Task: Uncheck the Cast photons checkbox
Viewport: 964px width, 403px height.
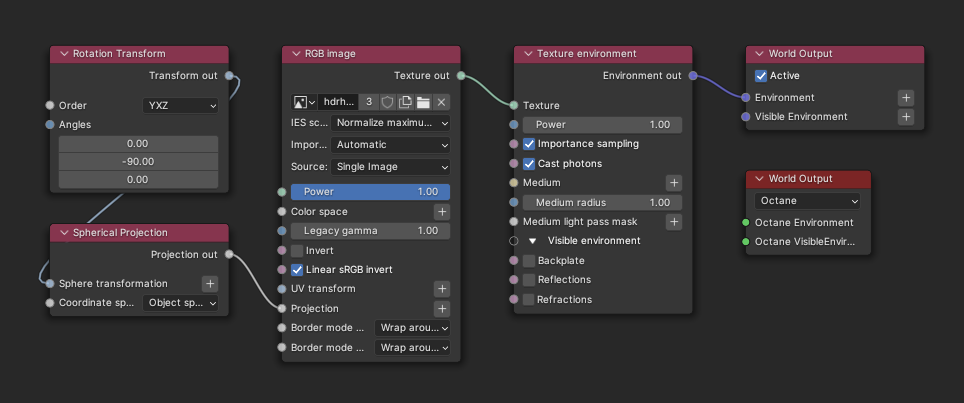Action: [530, 164]
